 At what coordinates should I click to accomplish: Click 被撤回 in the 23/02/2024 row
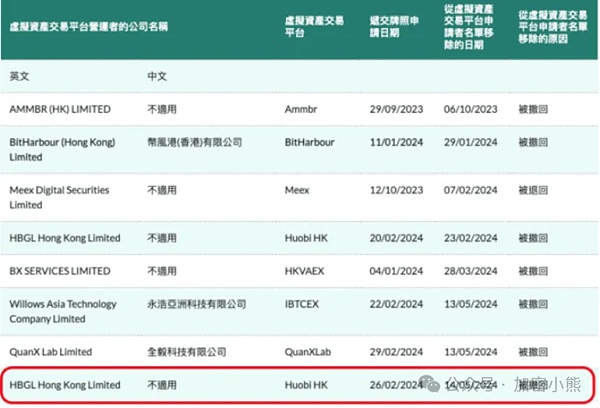coord(533,238)
